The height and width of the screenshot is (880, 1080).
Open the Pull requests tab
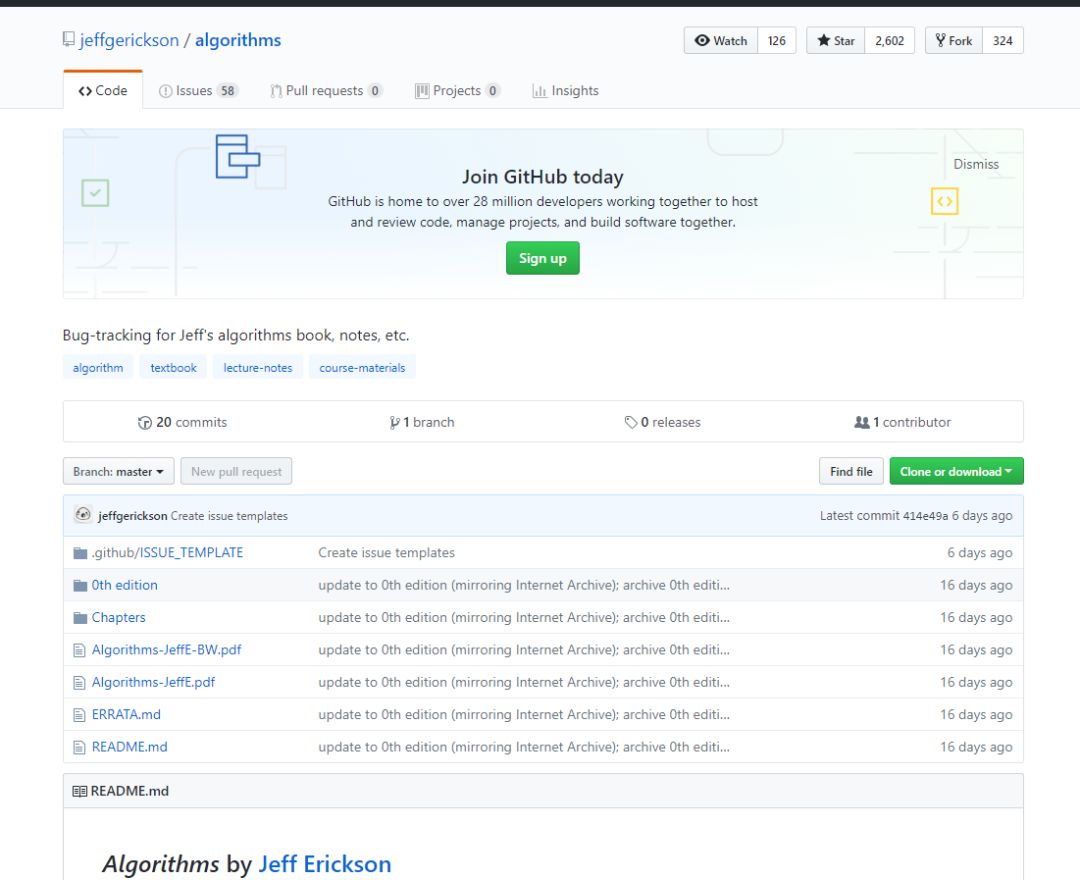(325, 91)
